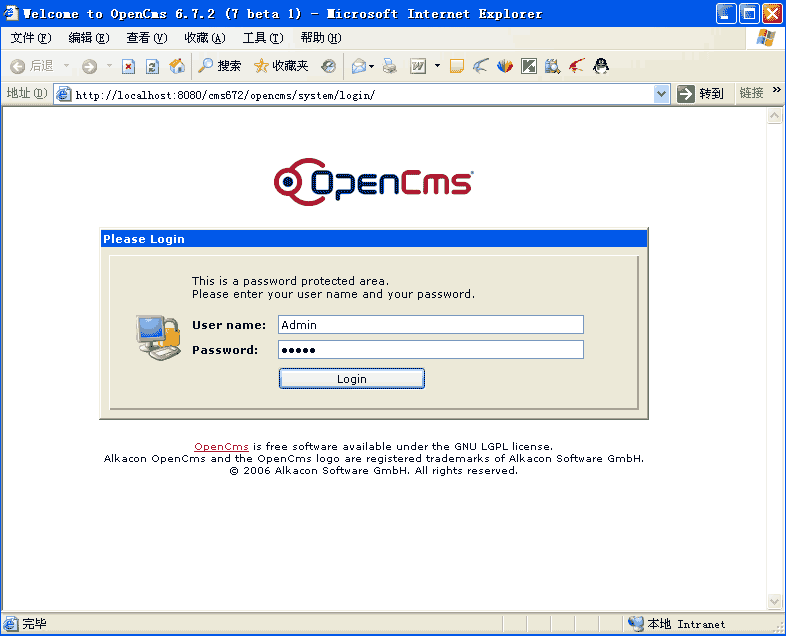Viewport: 786px width, 636px height.
Task: Click the gray bird toolbar icon
Action: 481,66
